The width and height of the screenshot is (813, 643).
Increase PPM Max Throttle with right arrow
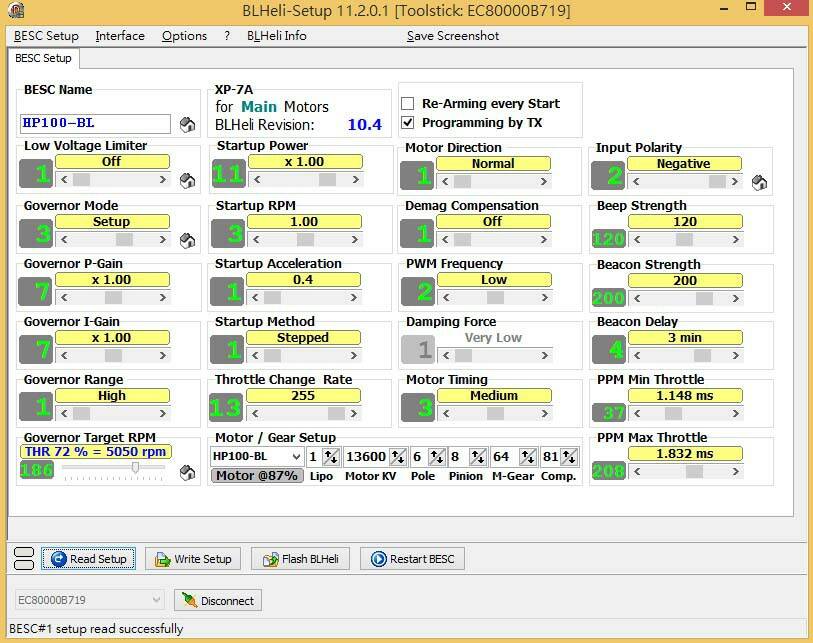tap(735, 472)
